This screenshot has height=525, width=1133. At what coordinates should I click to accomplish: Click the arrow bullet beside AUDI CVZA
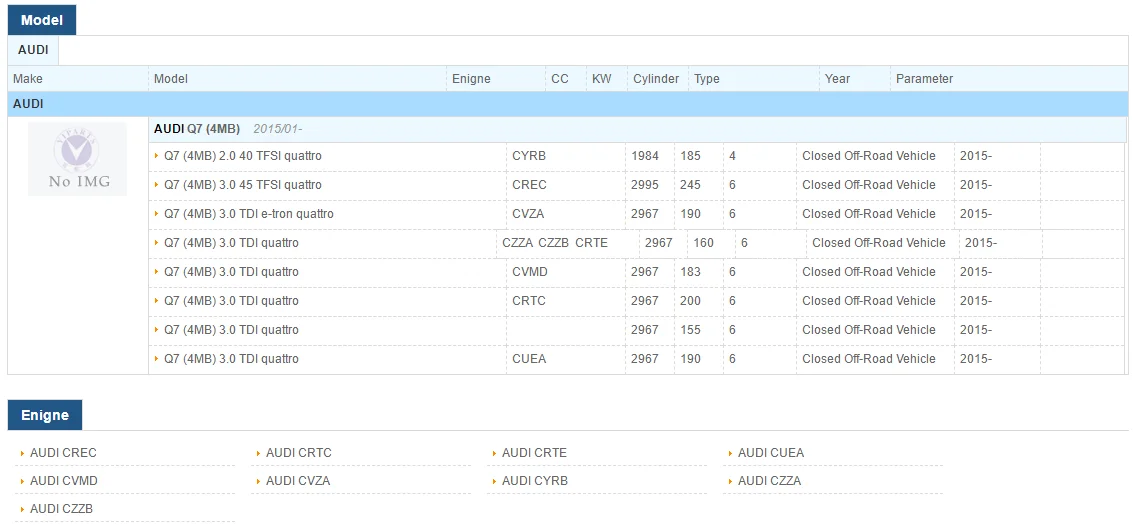[259, 482]
